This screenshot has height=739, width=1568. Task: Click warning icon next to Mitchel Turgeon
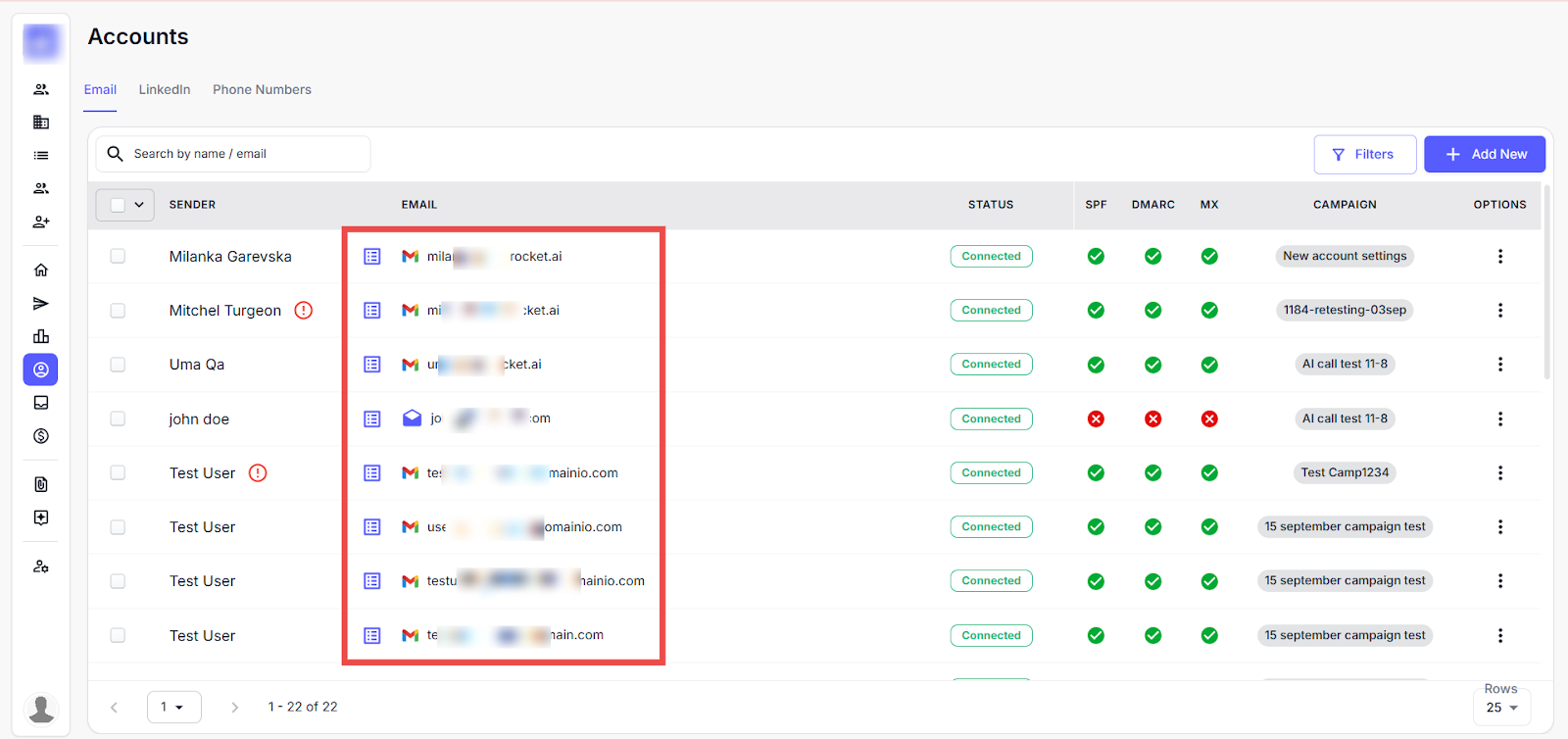coord(304,311)
